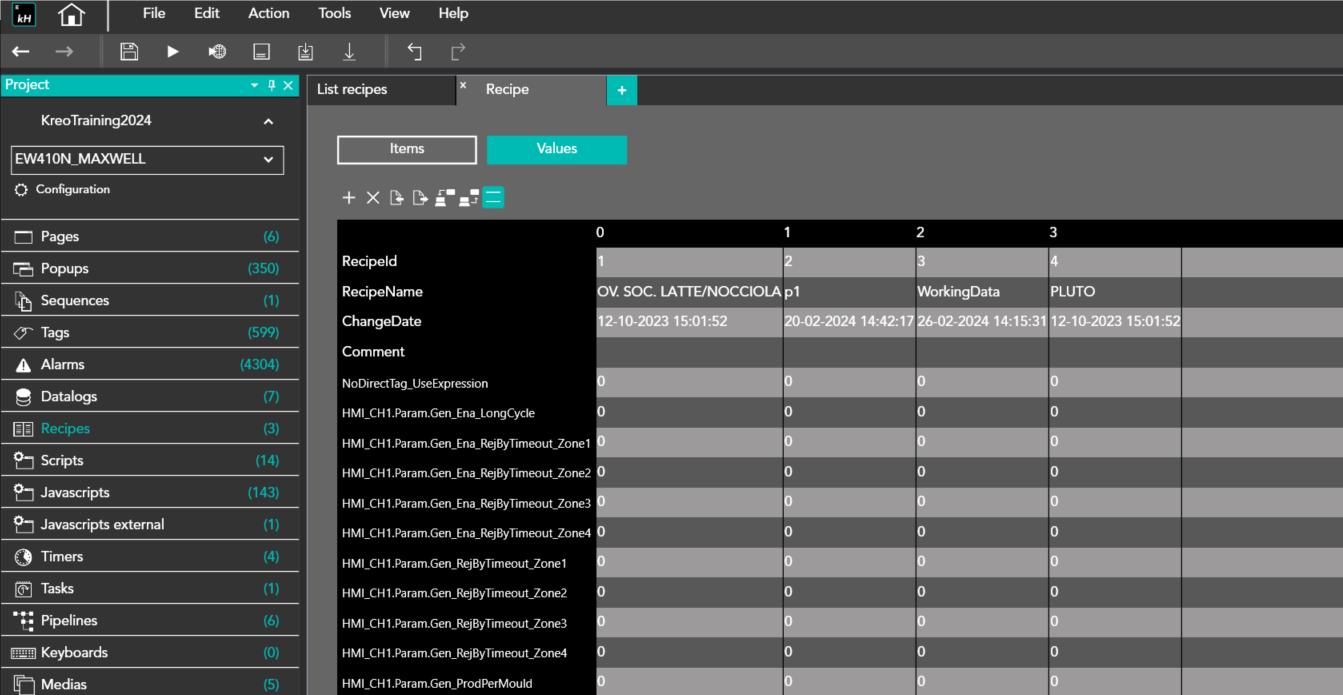
Task: Add a new recipe column with plus icon
Action: 349,198
